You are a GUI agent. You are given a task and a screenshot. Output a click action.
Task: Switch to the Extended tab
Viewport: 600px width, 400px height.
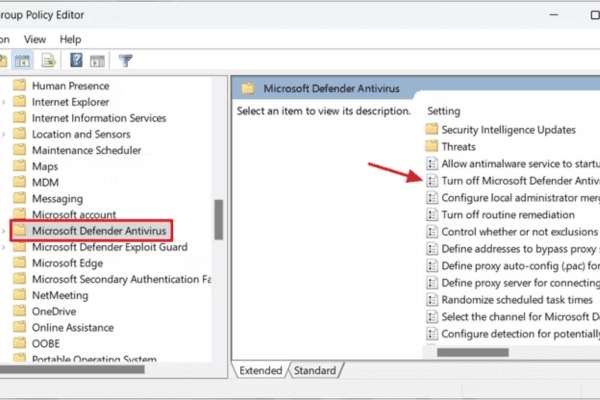point(261,371)
